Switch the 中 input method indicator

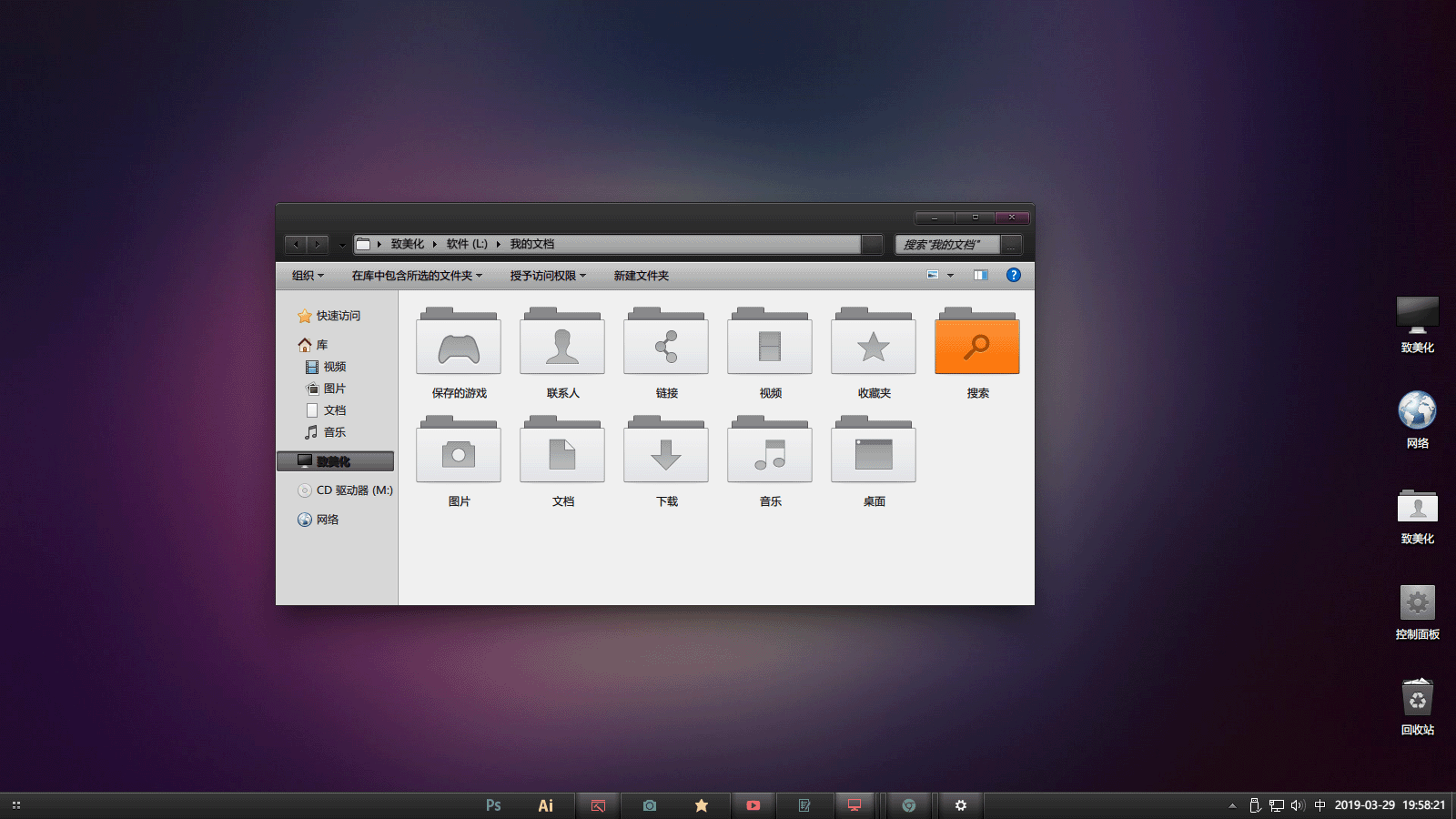pyautogui.click(x=1319, y=805)
